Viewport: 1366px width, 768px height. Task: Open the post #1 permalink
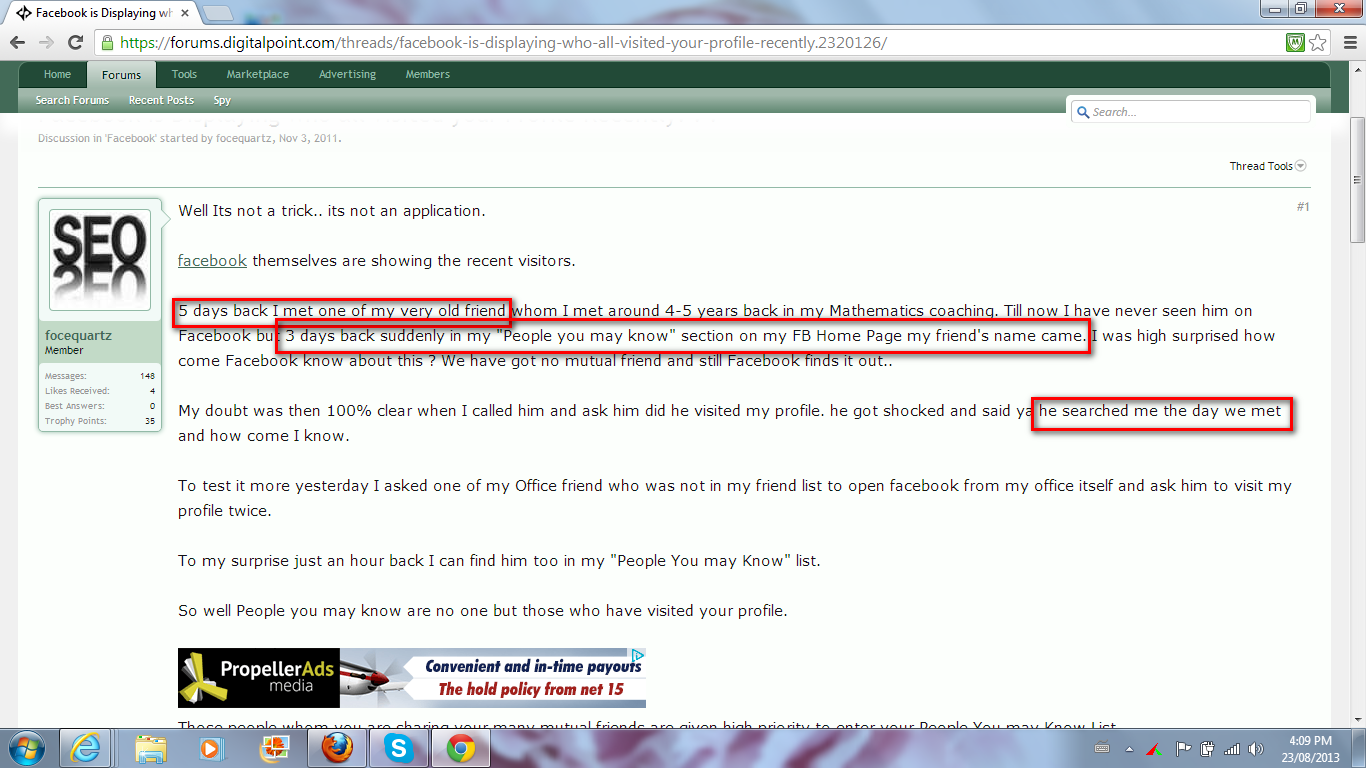pyautogui.click(x=1303, y=207)
